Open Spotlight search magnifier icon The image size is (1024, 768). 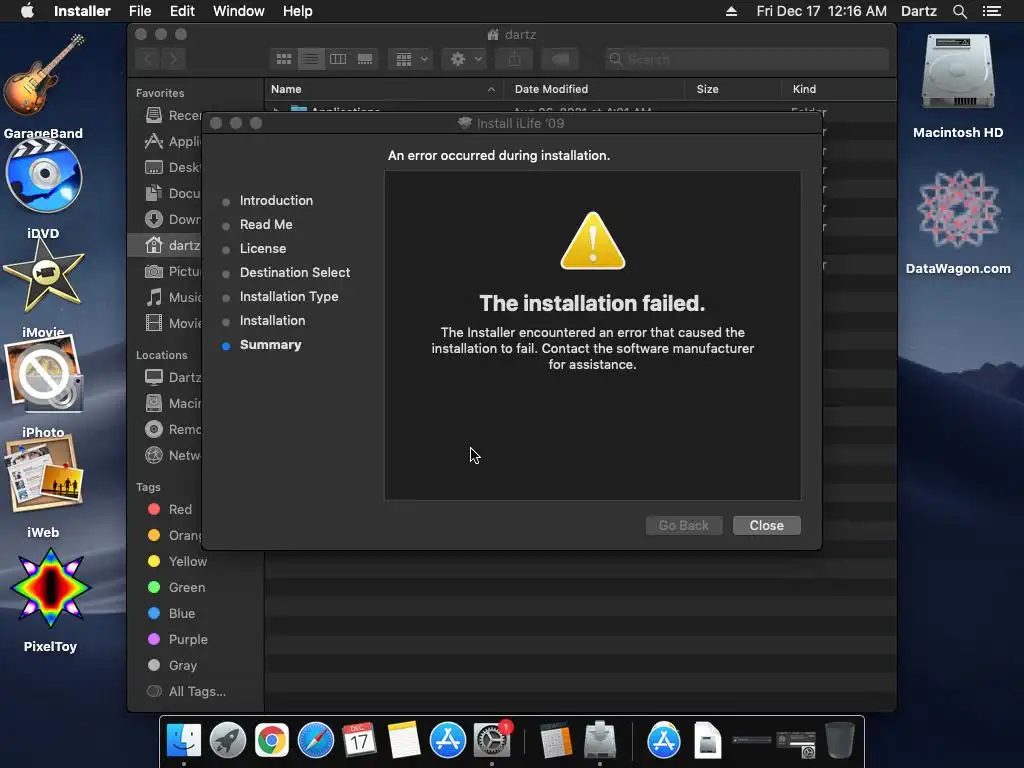tap(959, 11)
